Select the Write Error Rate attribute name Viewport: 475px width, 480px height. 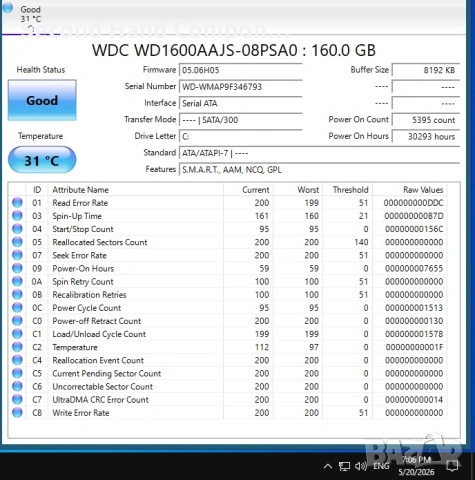click(81, 413)
